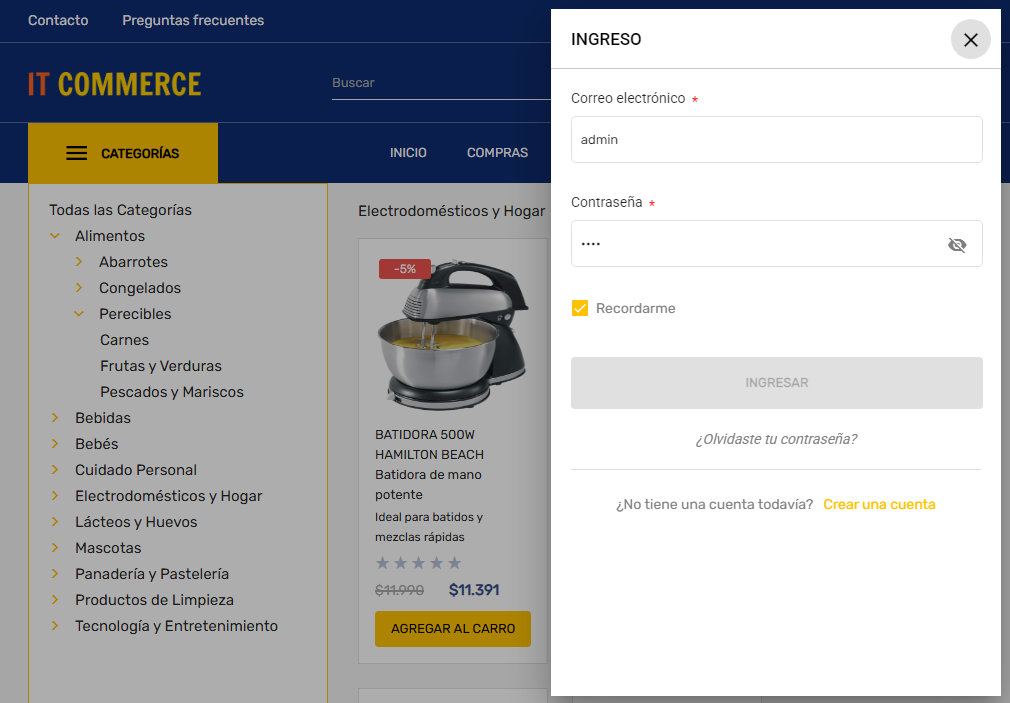The height and width of the screenshot is (703, 1010).
Task: Close the Ingreso login panel
Action: (x=970, y=40)
